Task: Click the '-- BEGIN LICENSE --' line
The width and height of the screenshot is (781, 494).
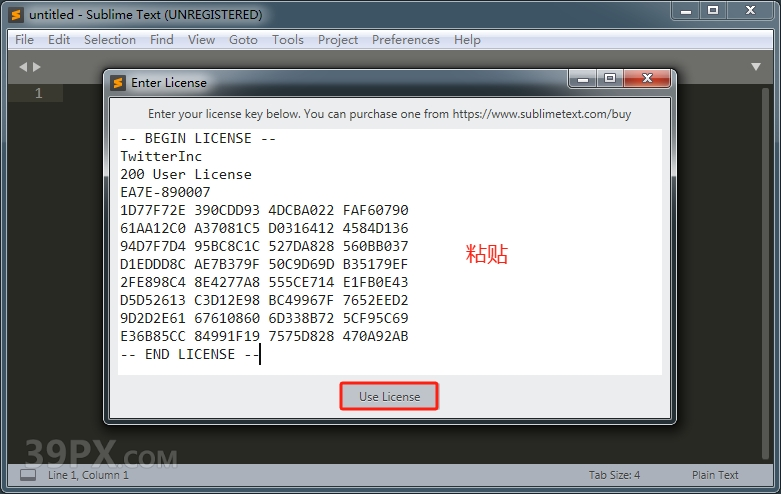Action: click(x=198, y=138)
